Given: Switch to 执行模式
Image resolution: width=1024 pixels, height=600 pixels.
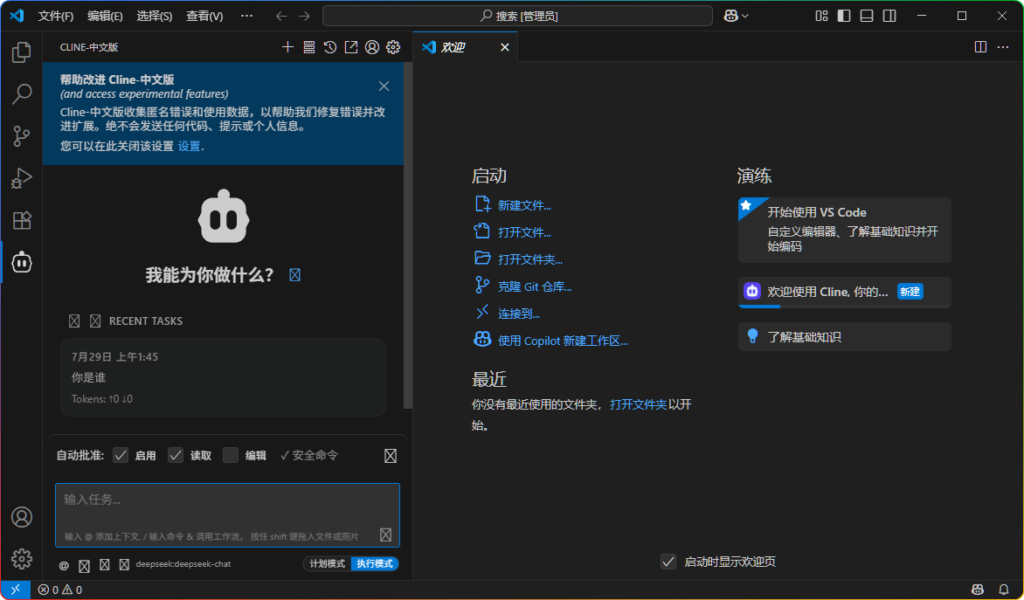Looking at the screenshot, I should pos(375,563).
